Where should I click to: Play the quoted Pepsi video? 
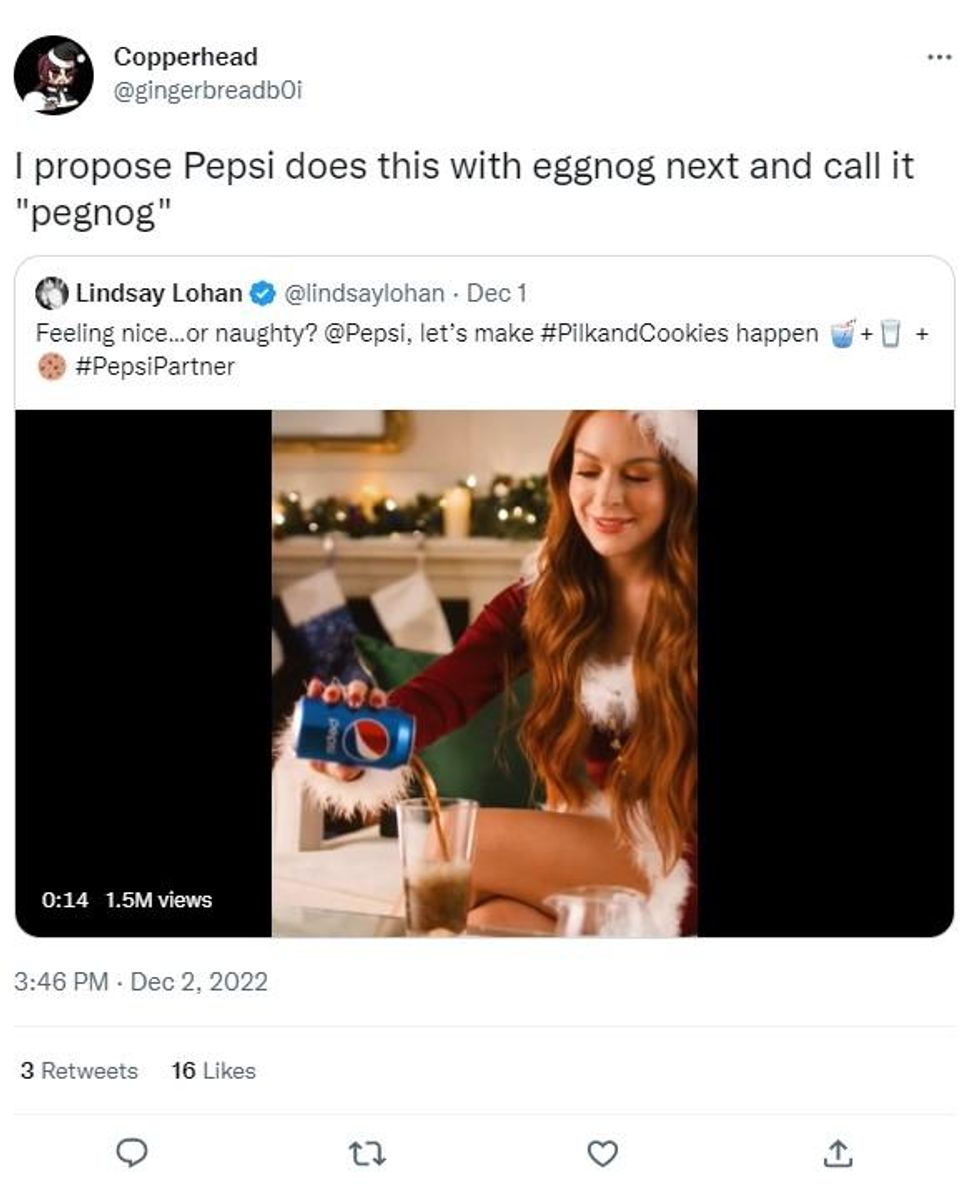click(484, 673)
